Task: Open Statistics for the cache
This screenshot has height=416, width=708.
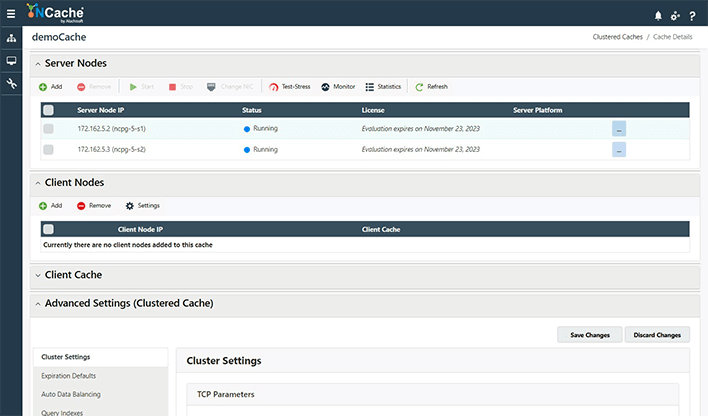Action: click(383, 87)
